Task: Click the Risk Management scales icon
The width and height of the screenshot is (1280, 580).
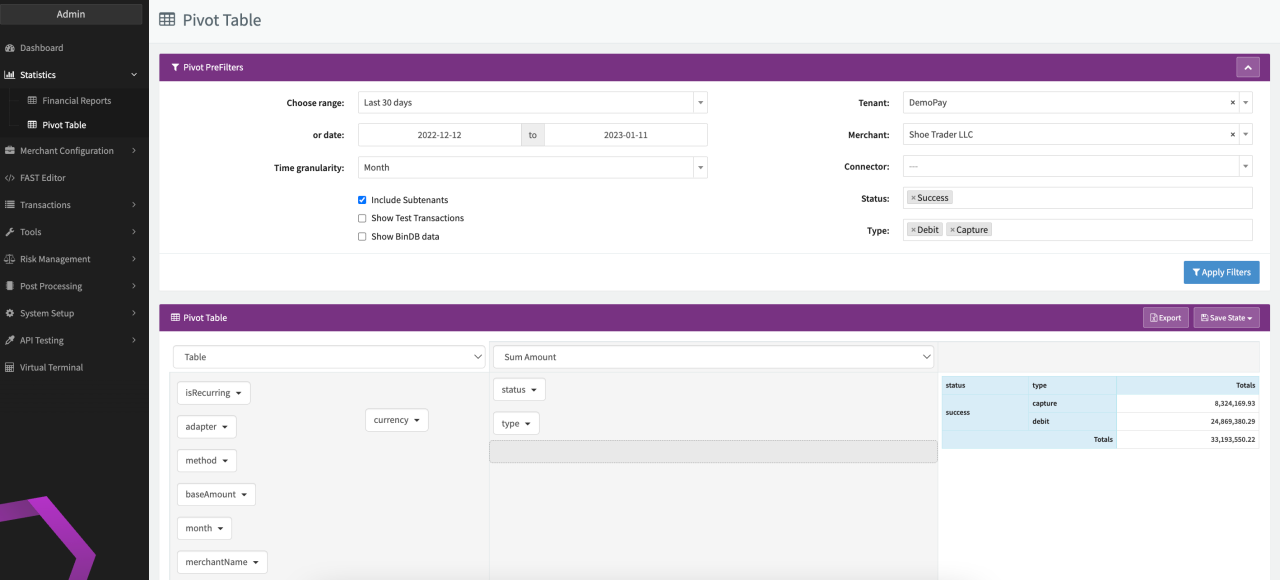Action: coord(10,259)
